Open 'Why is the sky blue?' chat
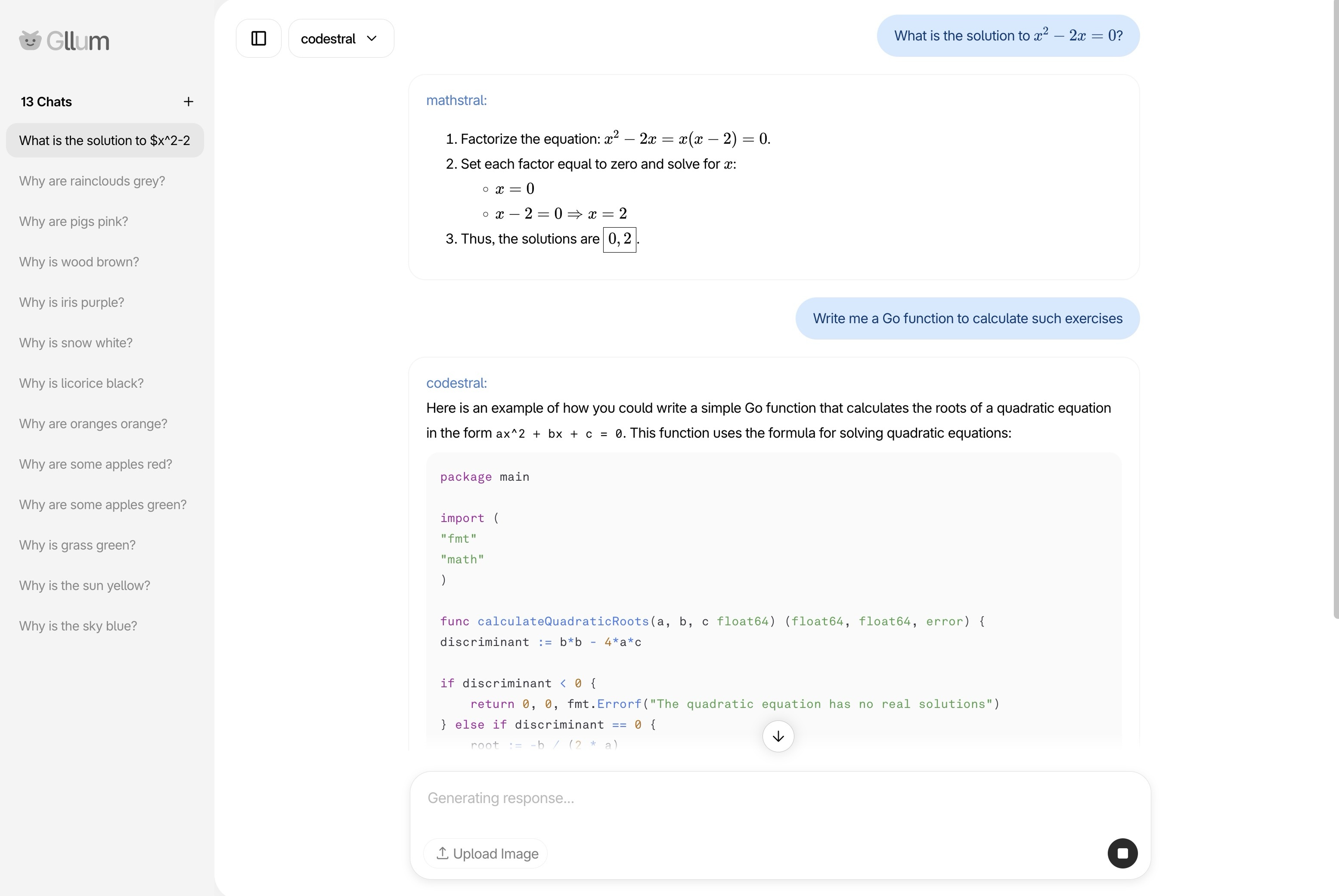 point(78,626)
